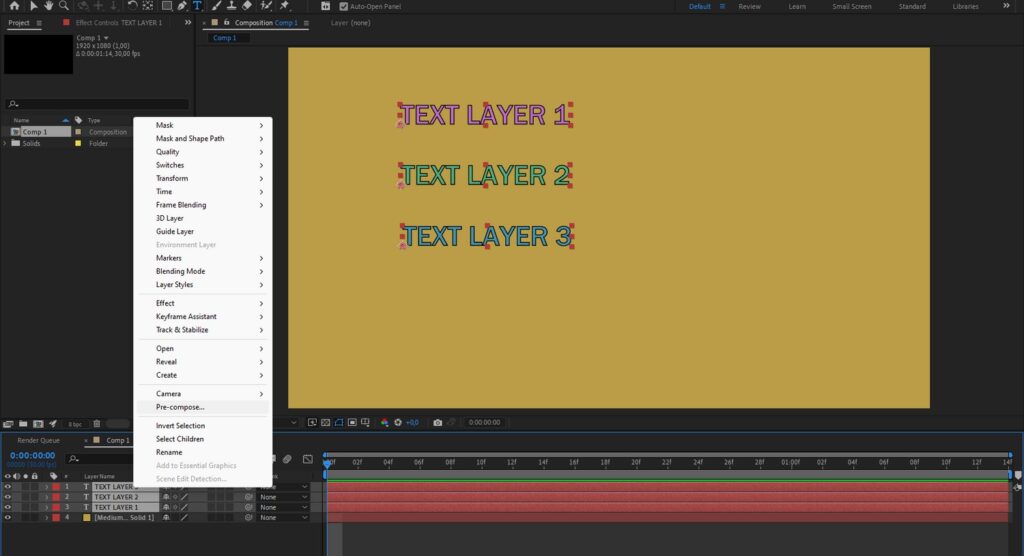
Task: Expand layer 4 Medium Solid properties
Action: pyautogui.click(x=46, y=517)
